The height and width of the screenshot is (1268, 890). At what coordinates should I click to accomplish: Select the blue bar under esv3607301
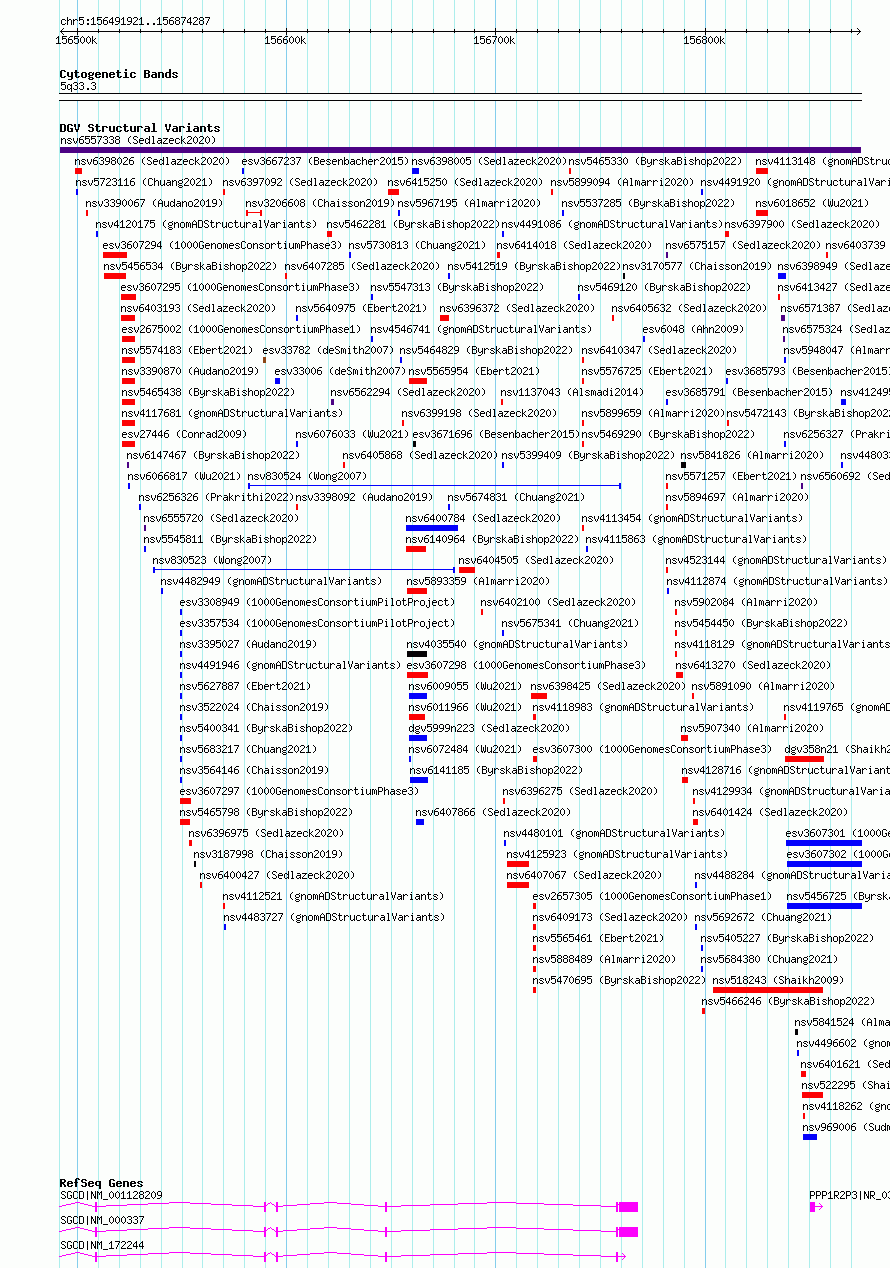click(x=823, y=843)
